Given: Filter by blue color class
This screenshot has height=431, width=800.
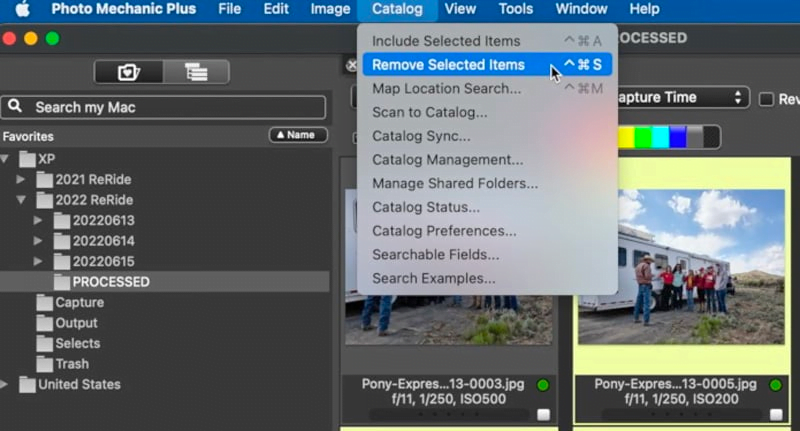Looking at the screenshot, I should click(678, 138).
